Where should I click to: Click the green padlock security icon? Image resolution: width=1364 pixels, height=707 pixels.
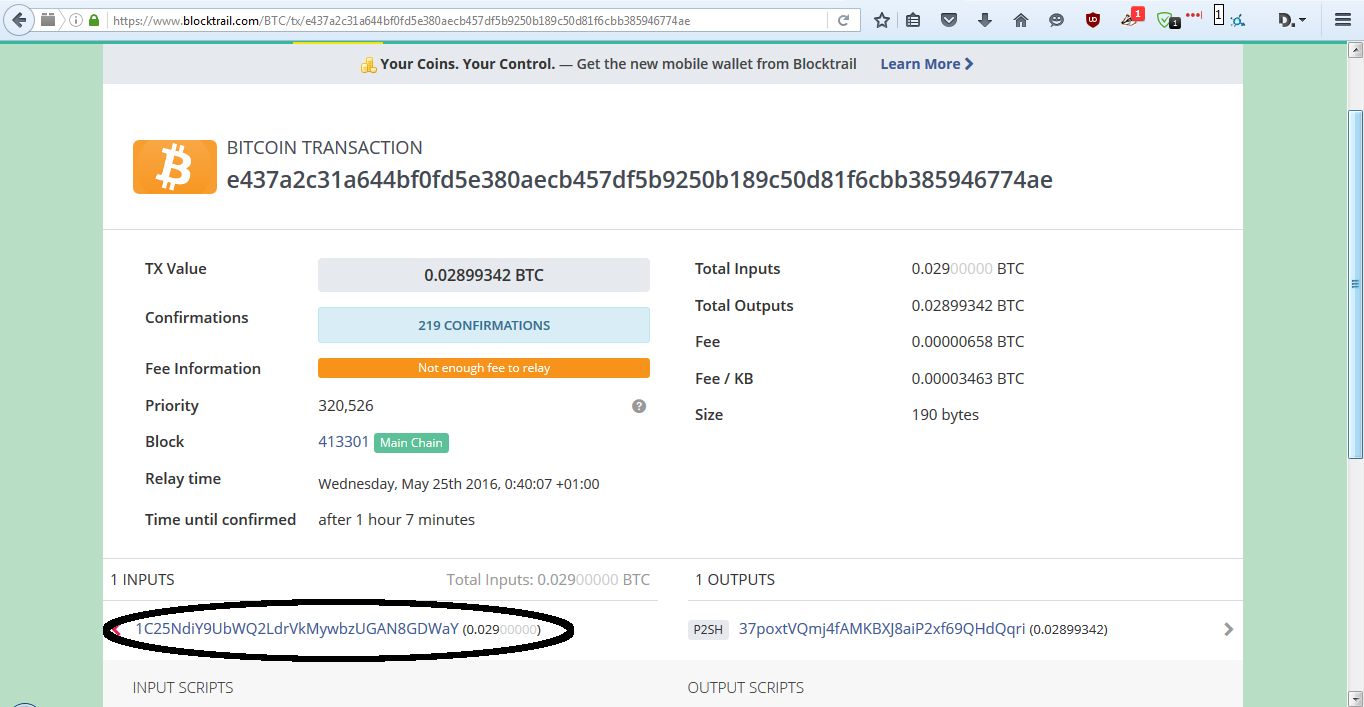(94, 20)
